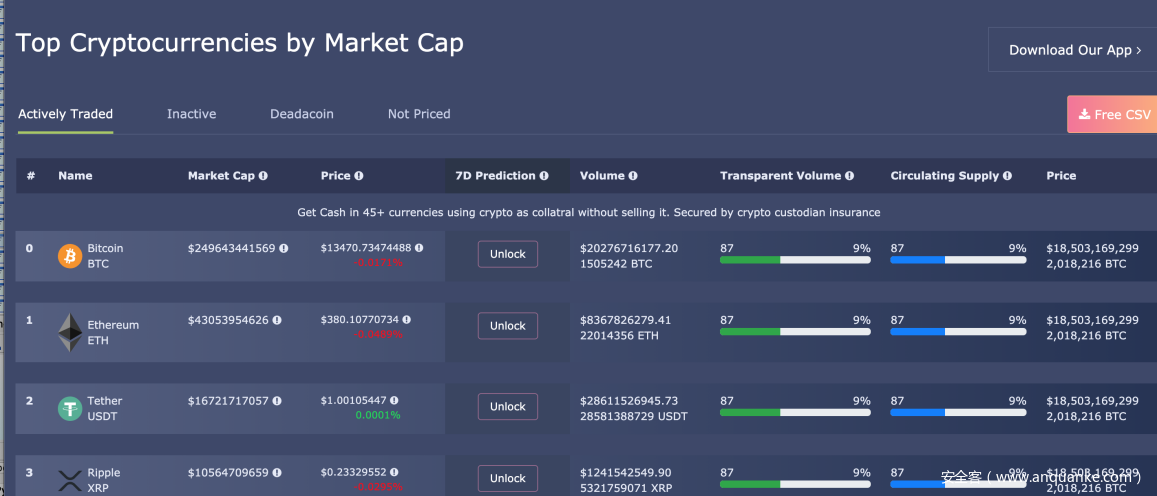The height and width of the screenshot is (496, 1157).
Task: Select the Actively Traded tab
Action: (x=65, y=114)
